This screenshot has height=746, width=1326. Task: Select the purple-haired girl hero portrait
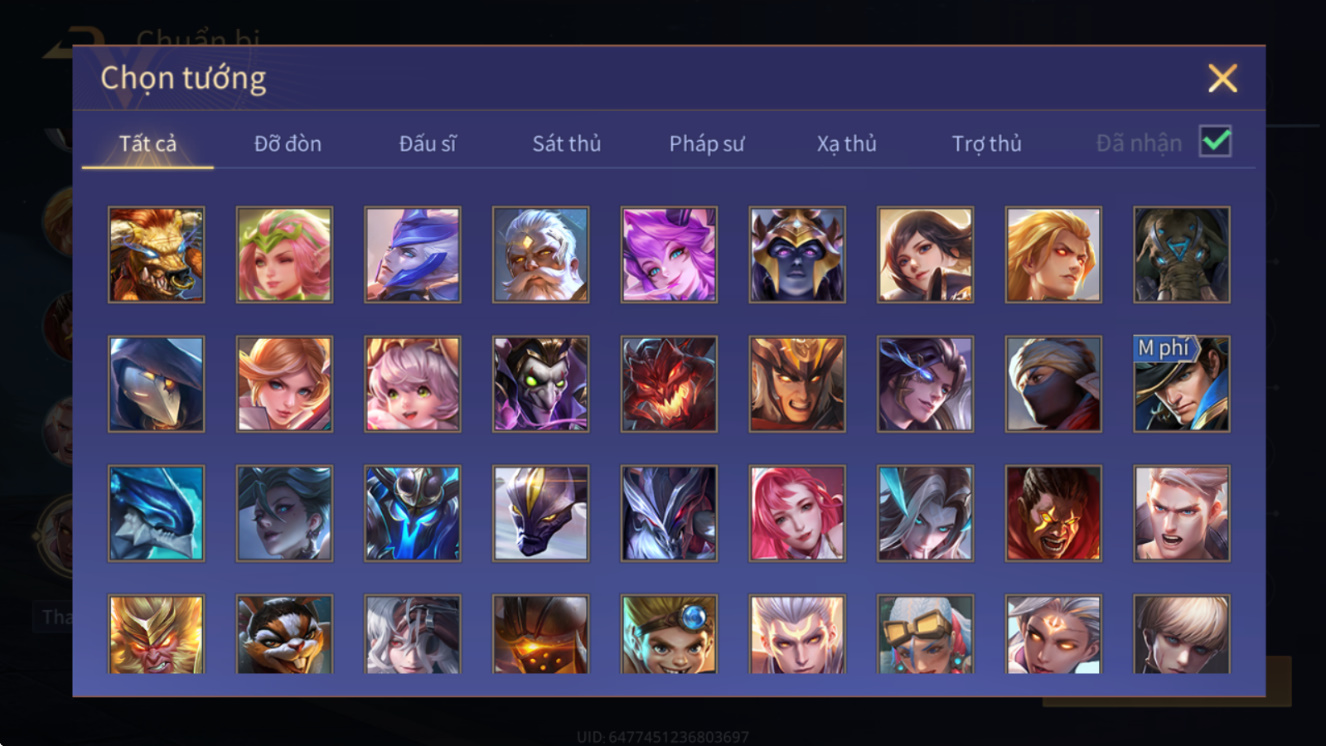pyautogui.click(x=669, y=255)
